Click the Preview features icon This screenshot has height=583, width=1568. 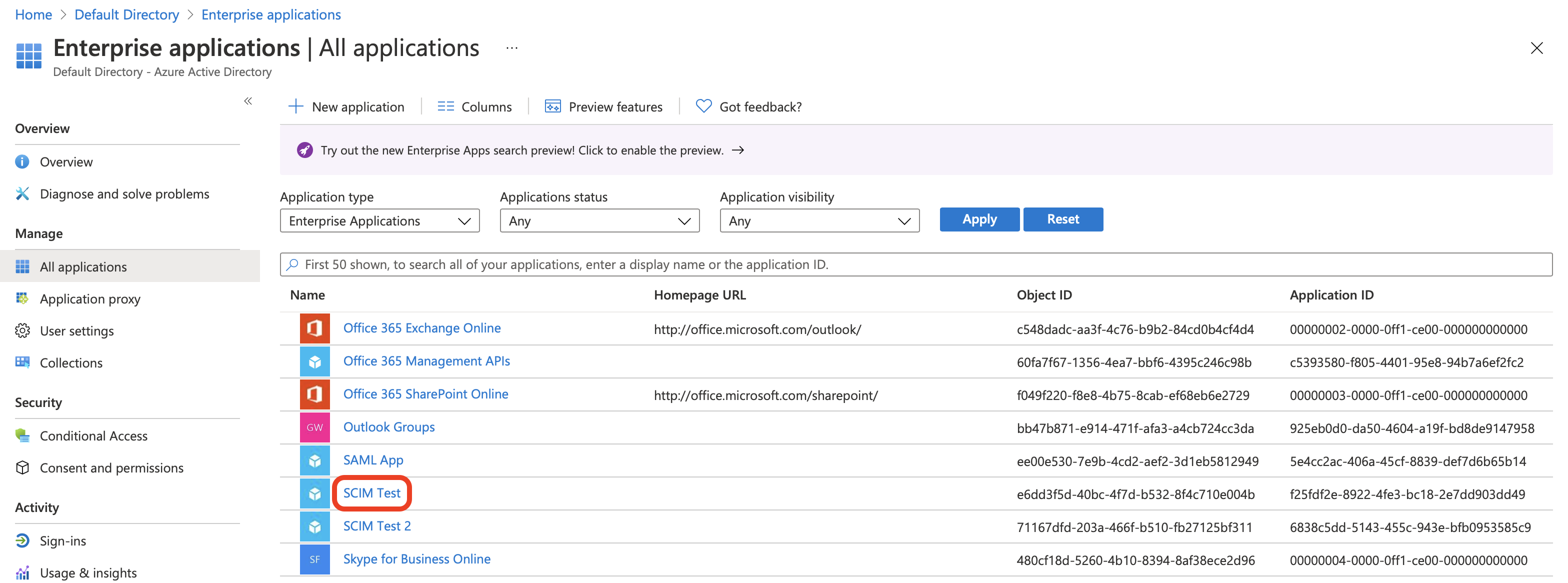coord(552,106)
